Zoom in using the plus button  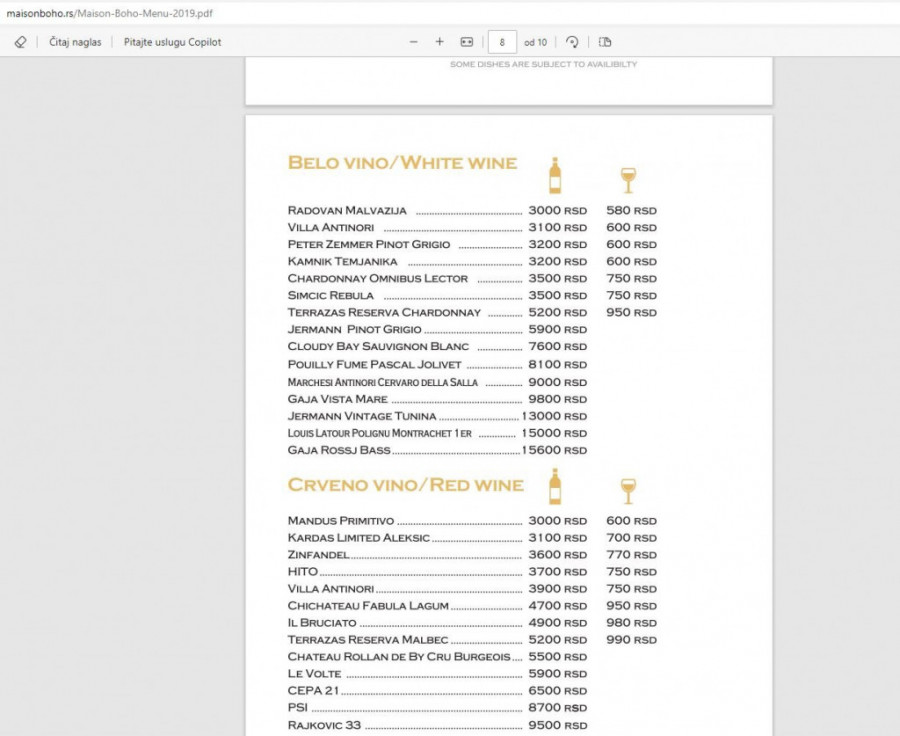(x=439, y=42)
